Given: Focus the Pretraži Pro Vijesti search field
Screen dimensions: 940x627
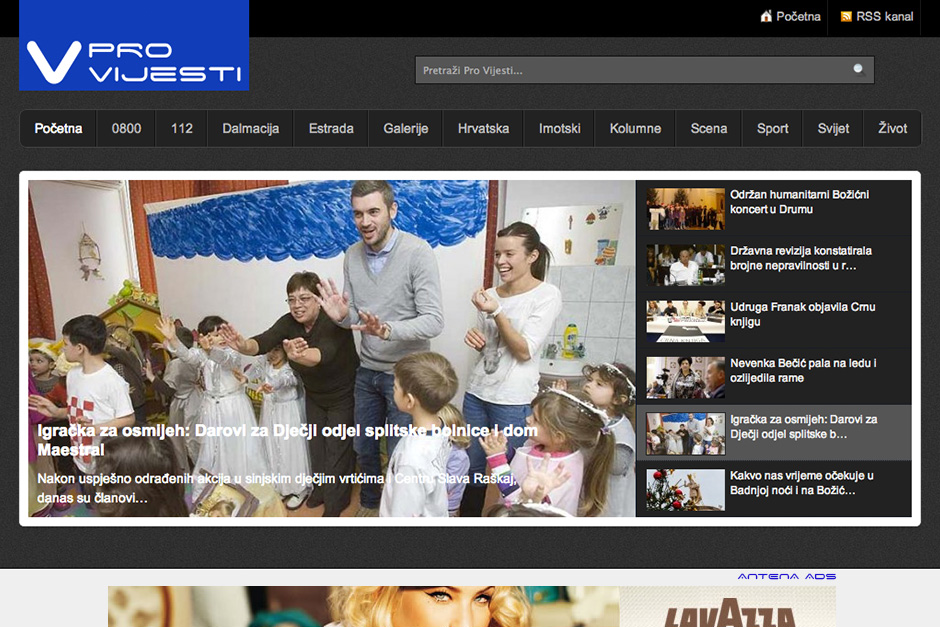Looking at the screenshot, I should (630, 70).
